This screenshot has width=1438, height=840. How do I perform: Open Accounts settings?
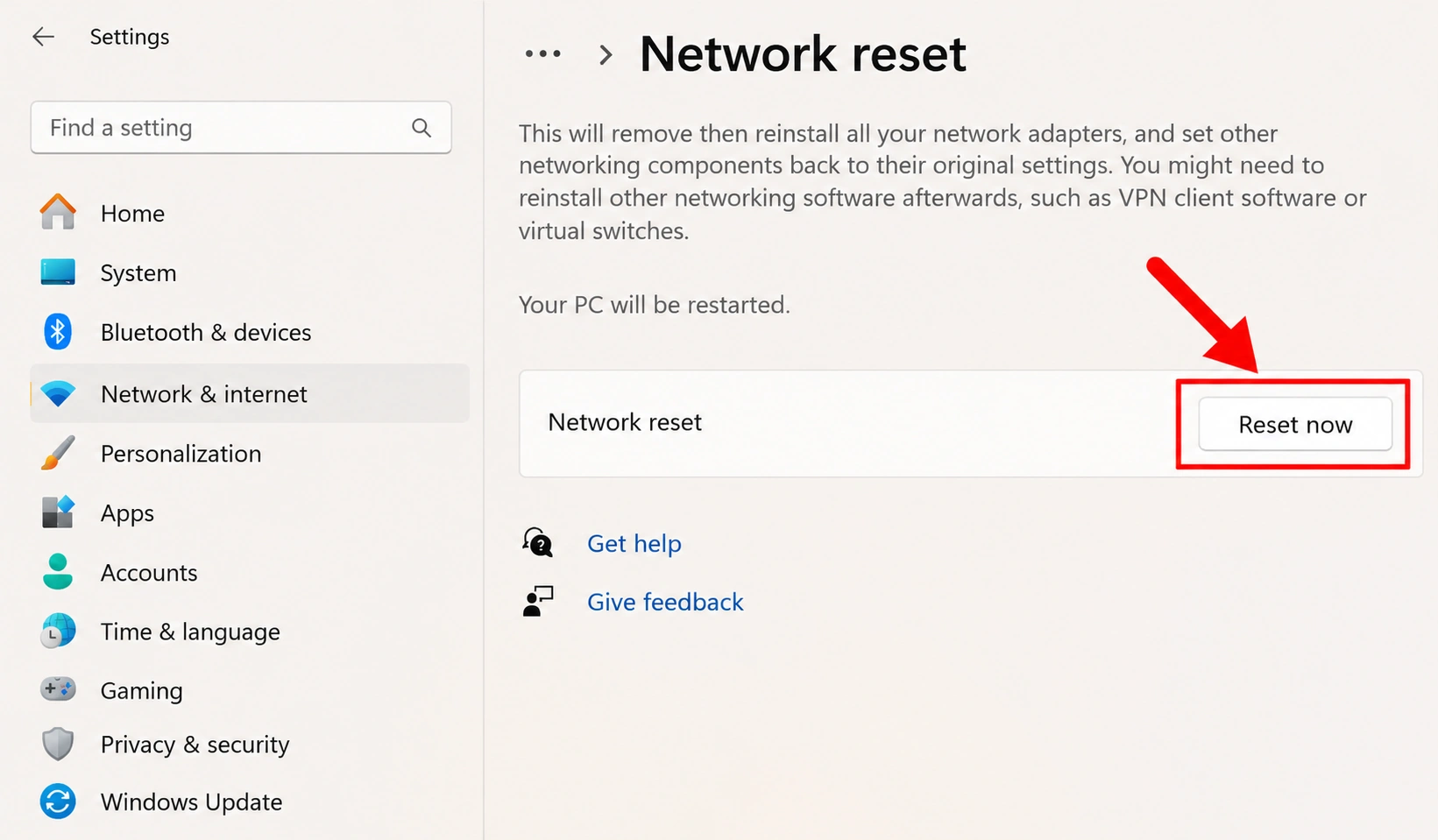(250, 572)
